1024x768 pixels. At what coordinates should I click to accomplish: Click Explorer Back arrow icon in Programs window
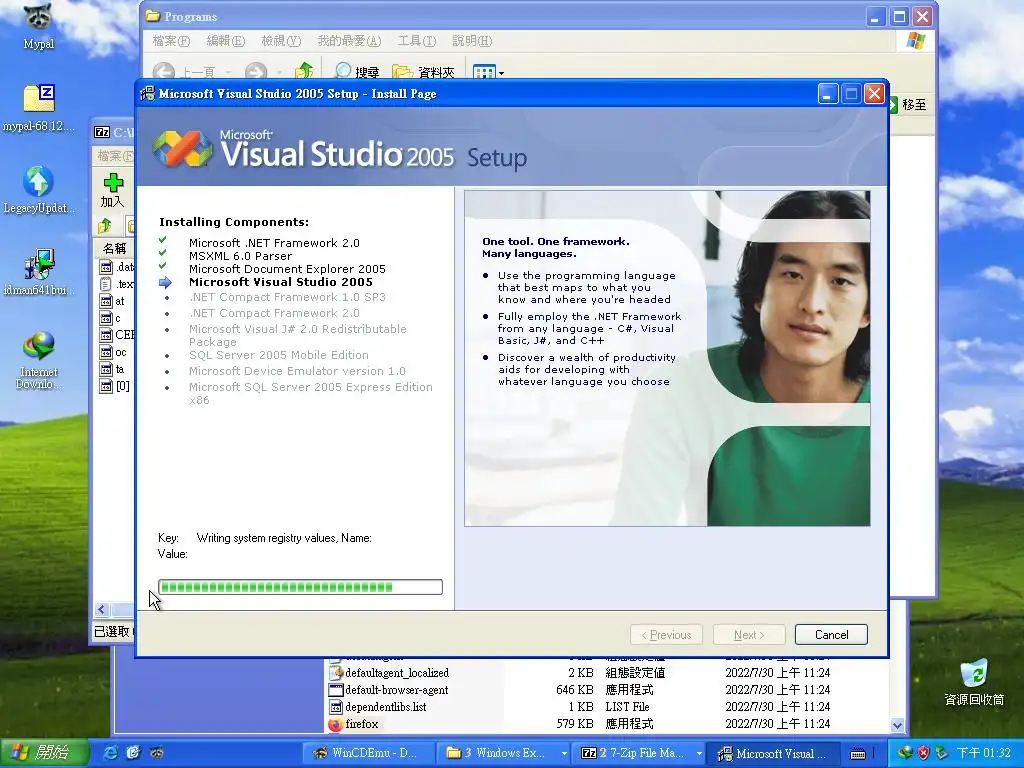coord(164,71)
